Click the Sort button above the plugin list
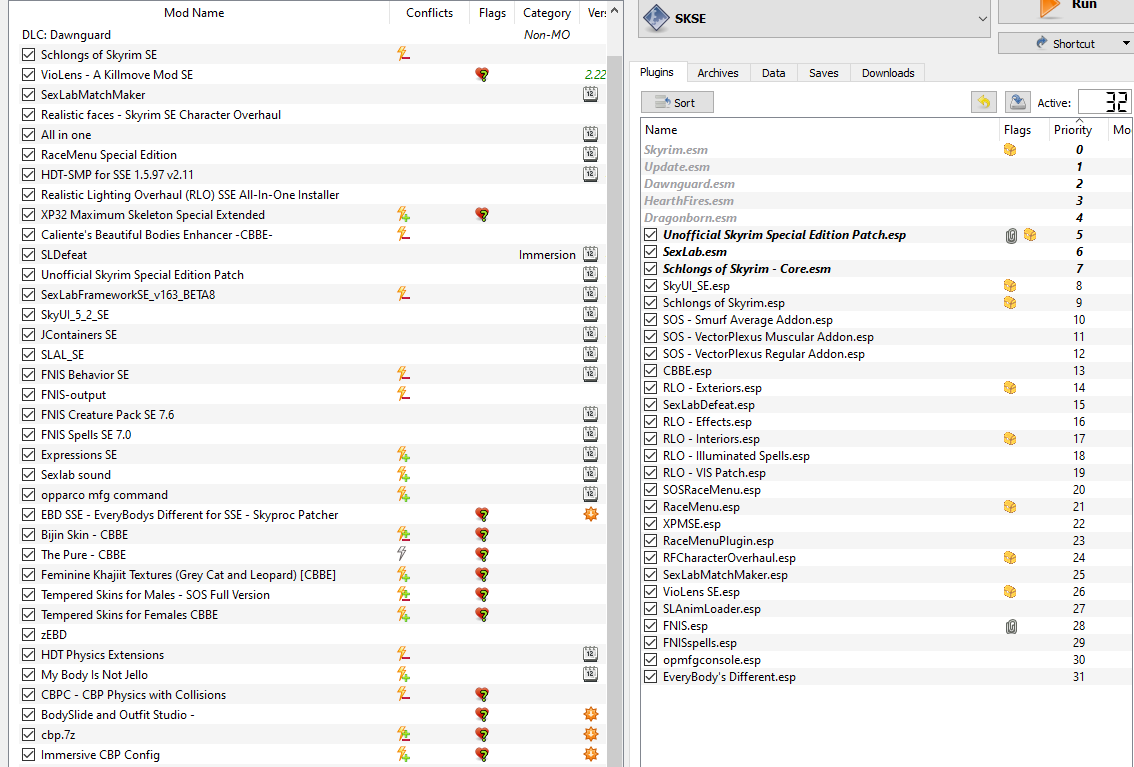Screen dimensions: 1134x767 [677, 102]
